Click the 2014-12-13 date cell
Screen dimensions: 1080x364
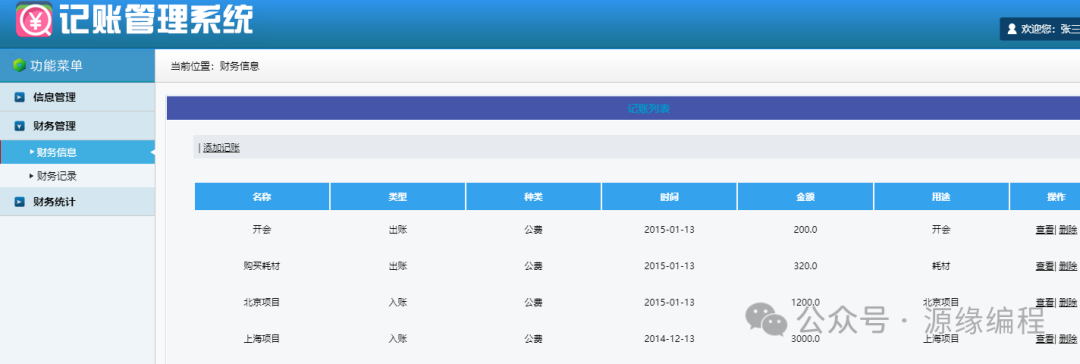[669, 338]
